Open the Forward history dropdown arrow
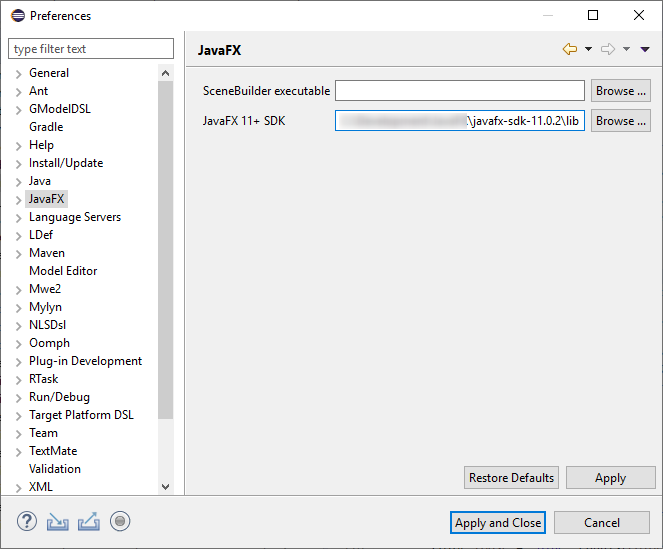 (x=626, y=49)
